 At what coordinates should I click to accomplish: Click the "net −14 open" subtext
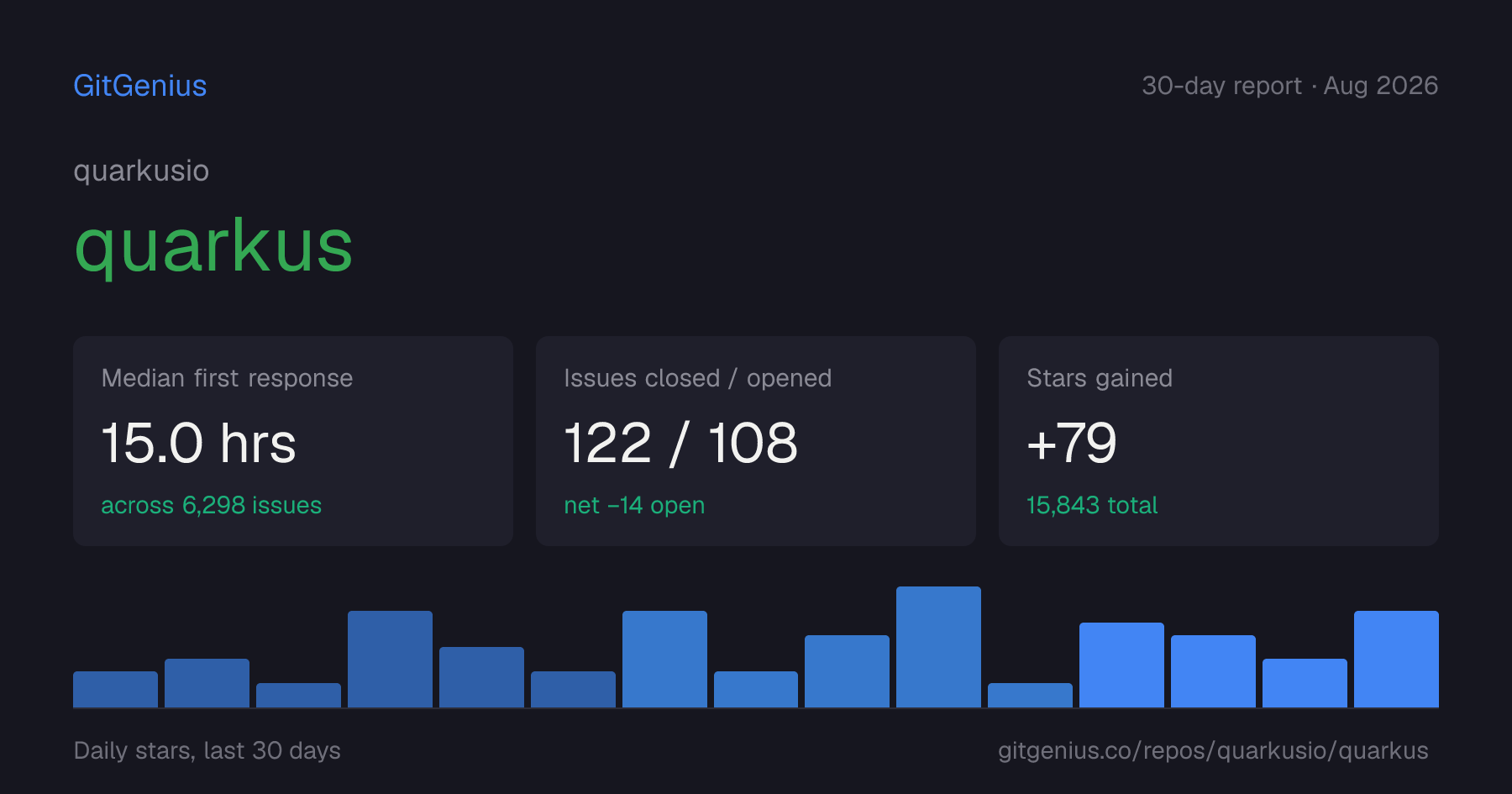pyautogui.click(x=634, y=505)
